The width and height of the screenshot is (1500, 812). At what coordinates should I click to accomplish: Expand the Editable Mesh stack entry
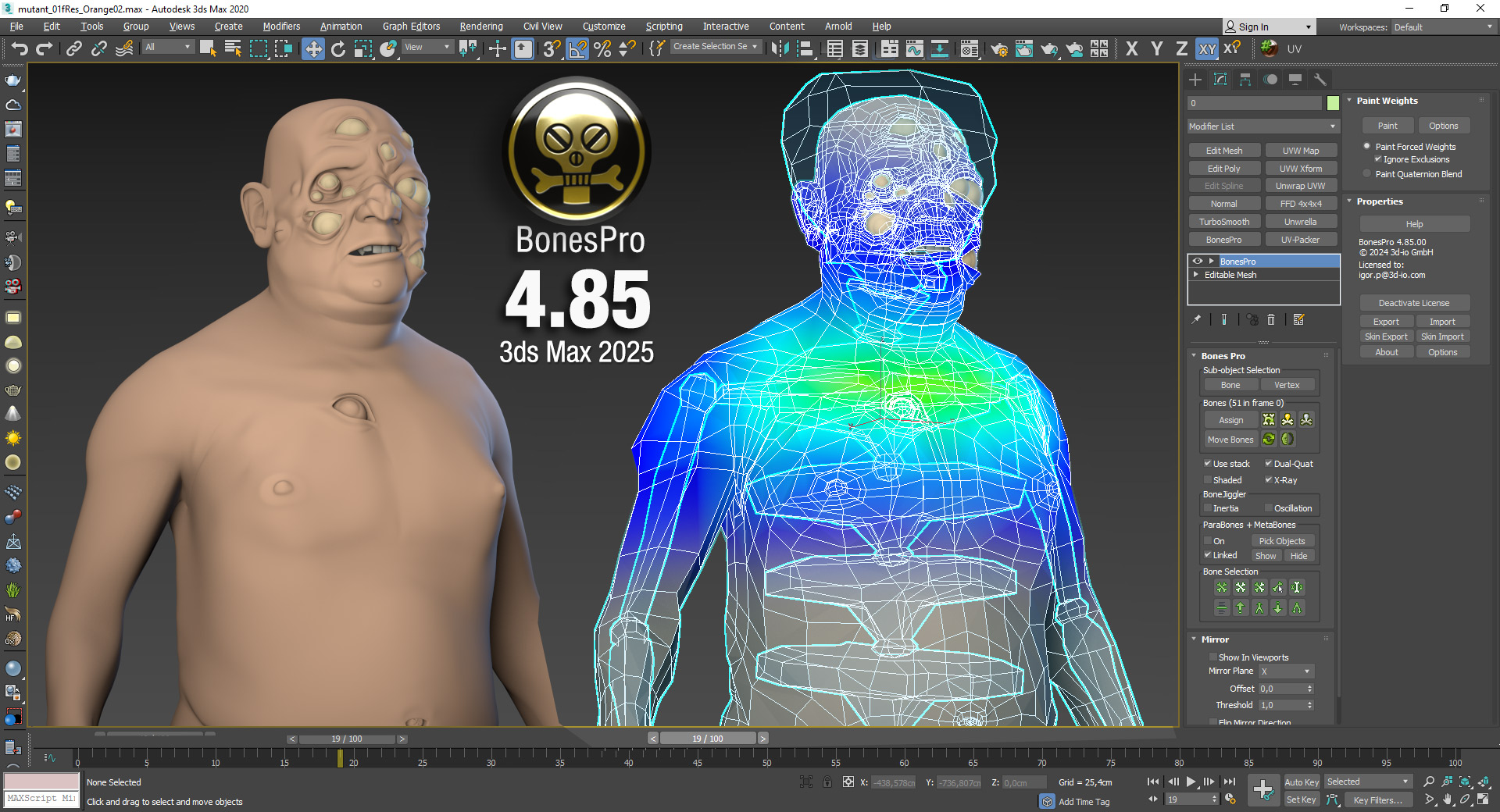(x=1196, y=275)
